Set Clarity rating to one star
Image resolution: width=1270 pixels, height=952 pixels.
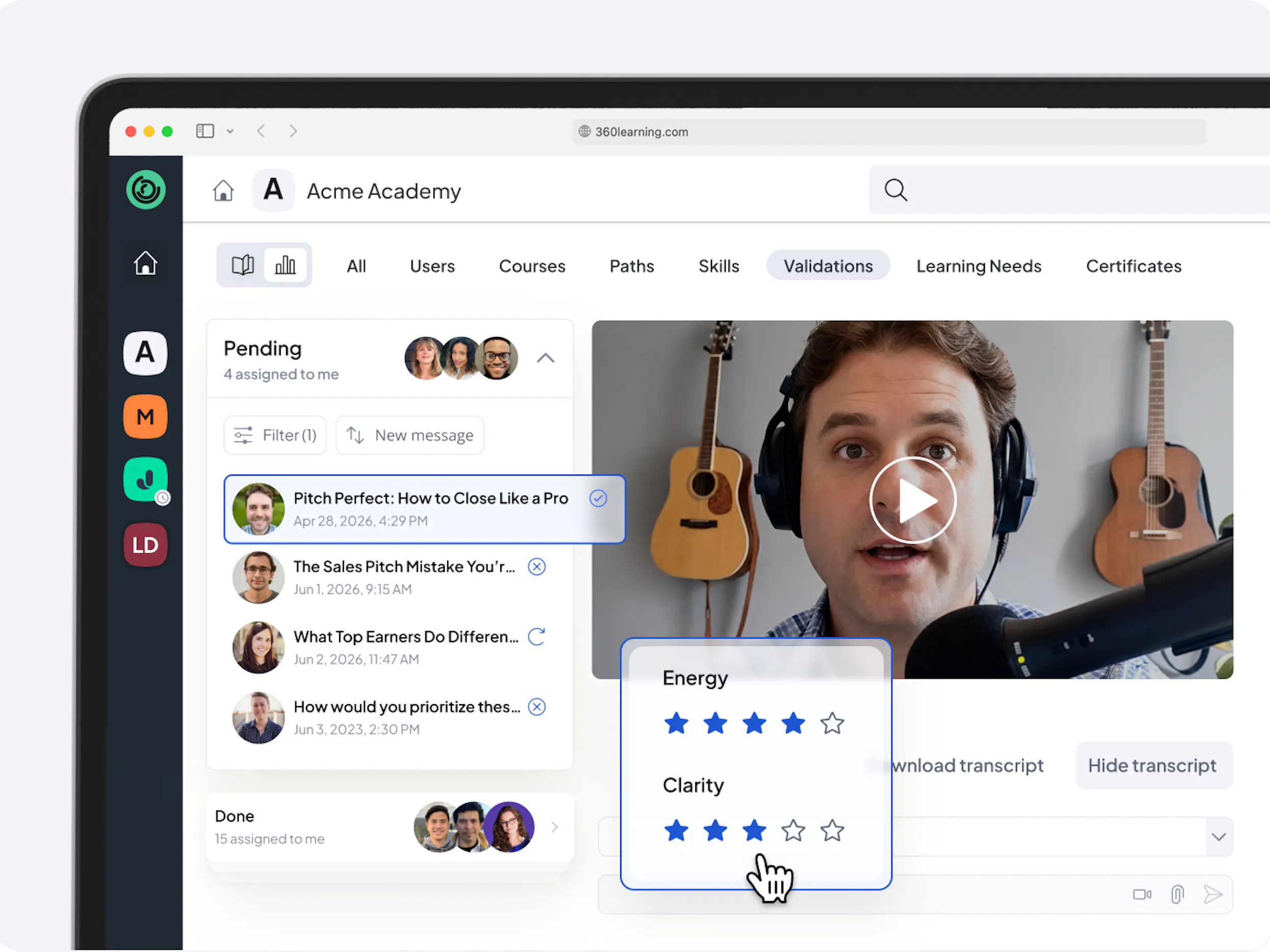click(676, 831)
